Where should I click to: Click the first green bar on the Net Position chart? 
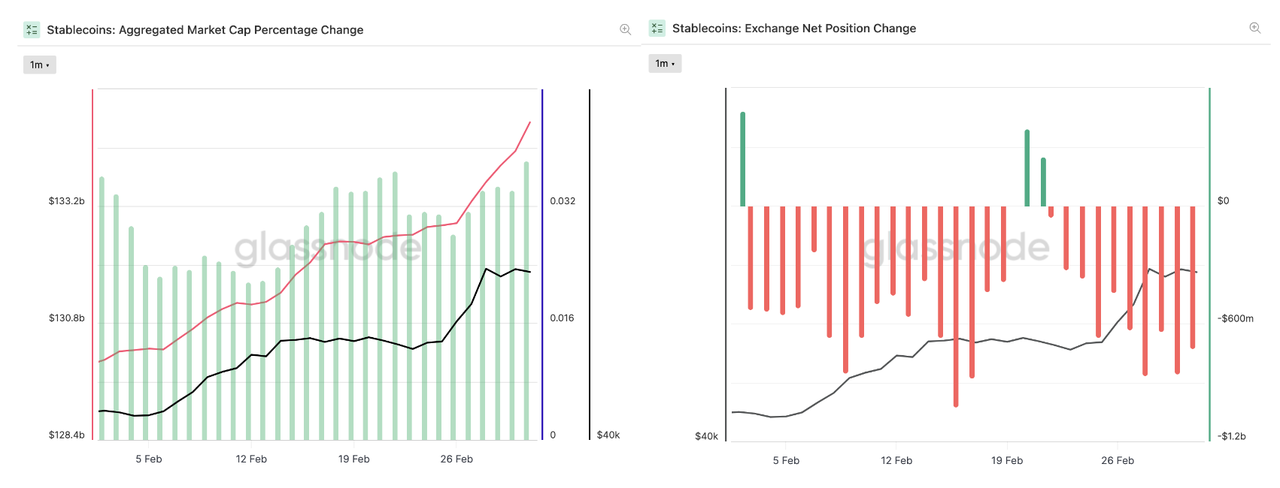pos(743,160)
